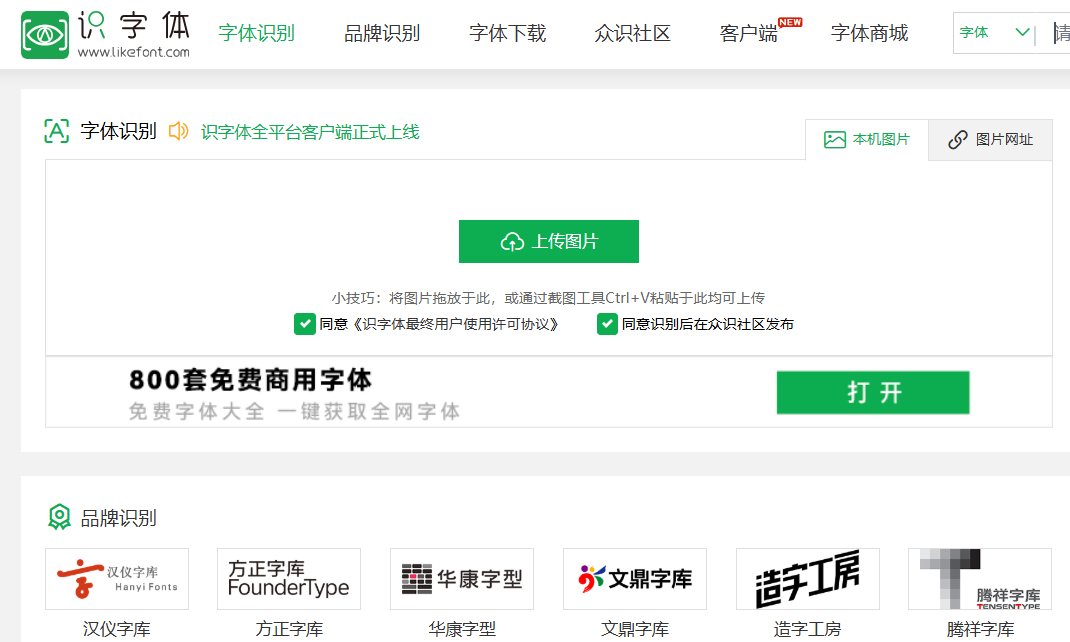Screen dimensions: 1070x642
Task: Open the 字体下载 navigation menu item
Action: (x=508, y=34)
